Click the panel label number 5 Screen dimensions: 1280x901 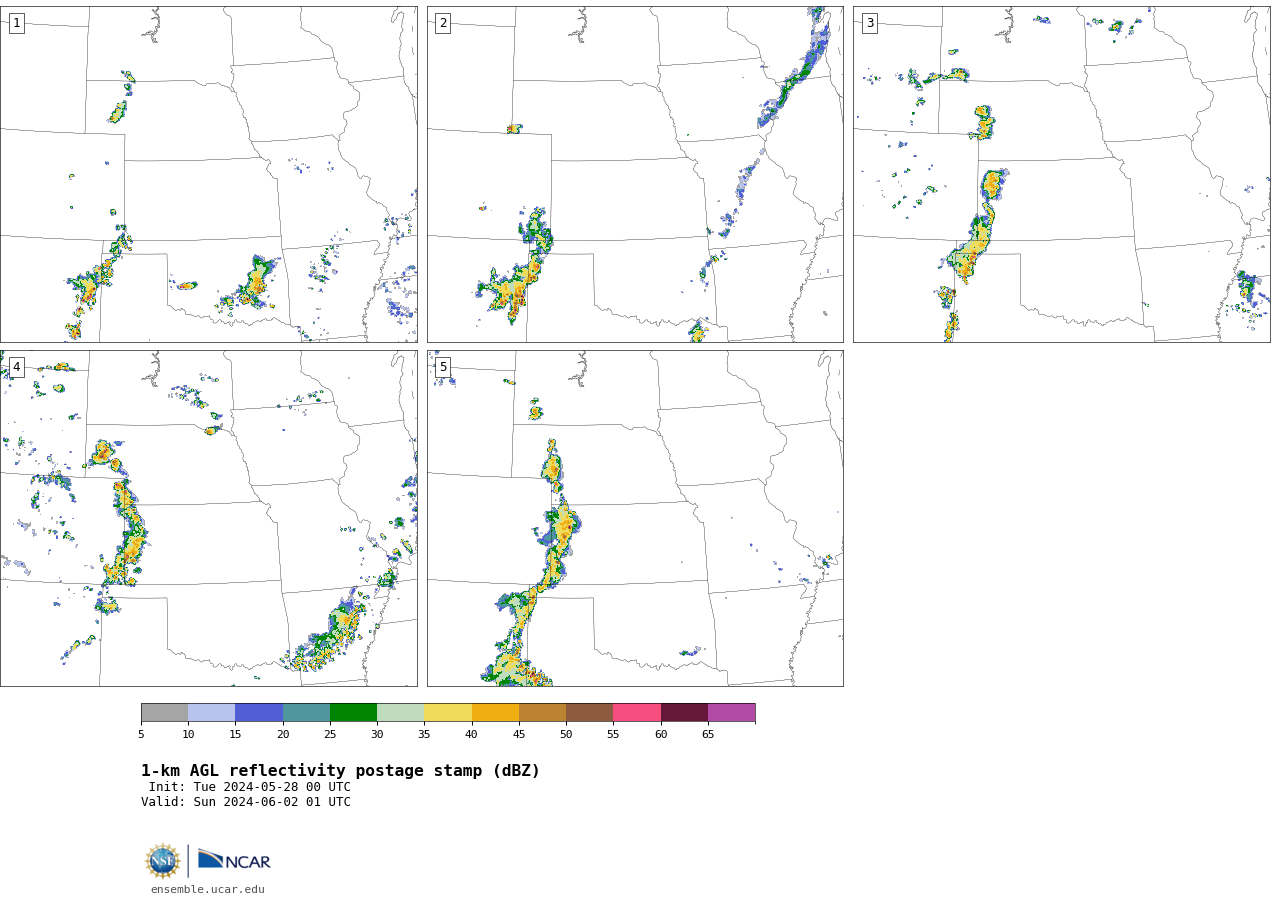click(443, 367)
